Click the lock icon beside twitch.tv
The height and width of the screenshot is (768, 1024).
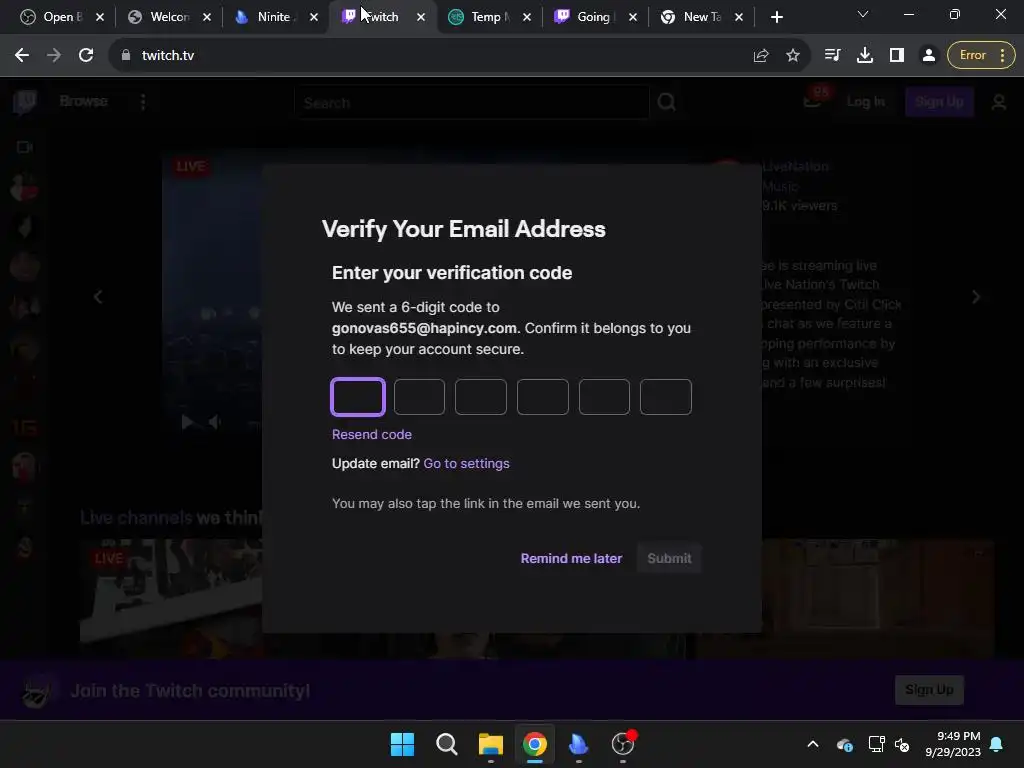point(126,56)
